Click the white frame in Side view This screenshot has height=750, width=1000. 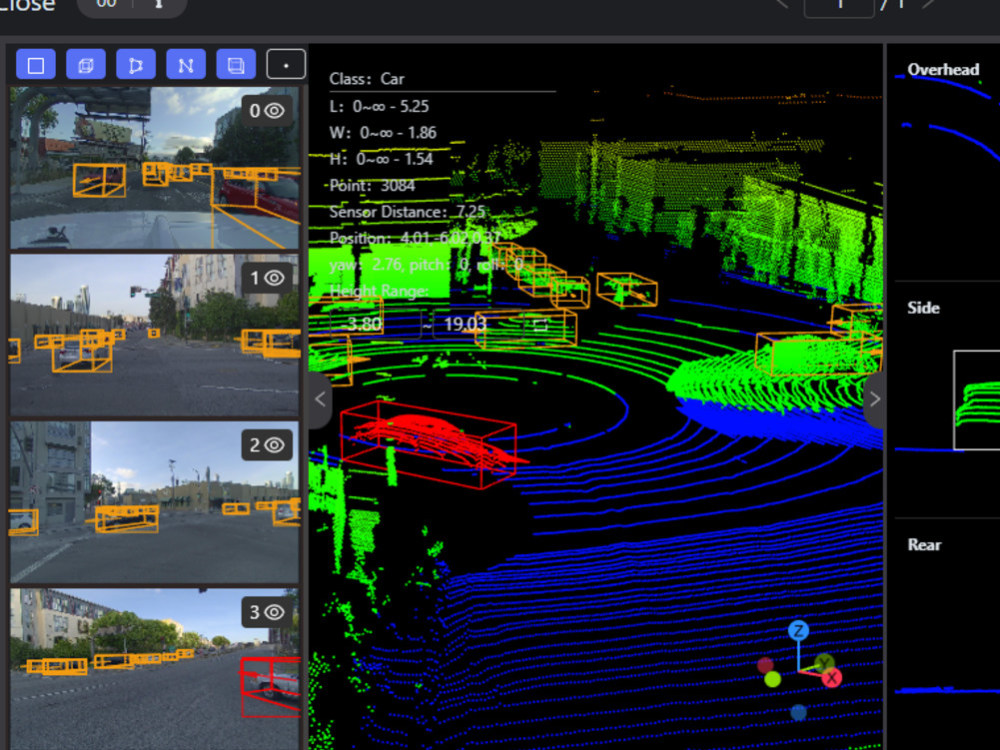click(976, 400)
